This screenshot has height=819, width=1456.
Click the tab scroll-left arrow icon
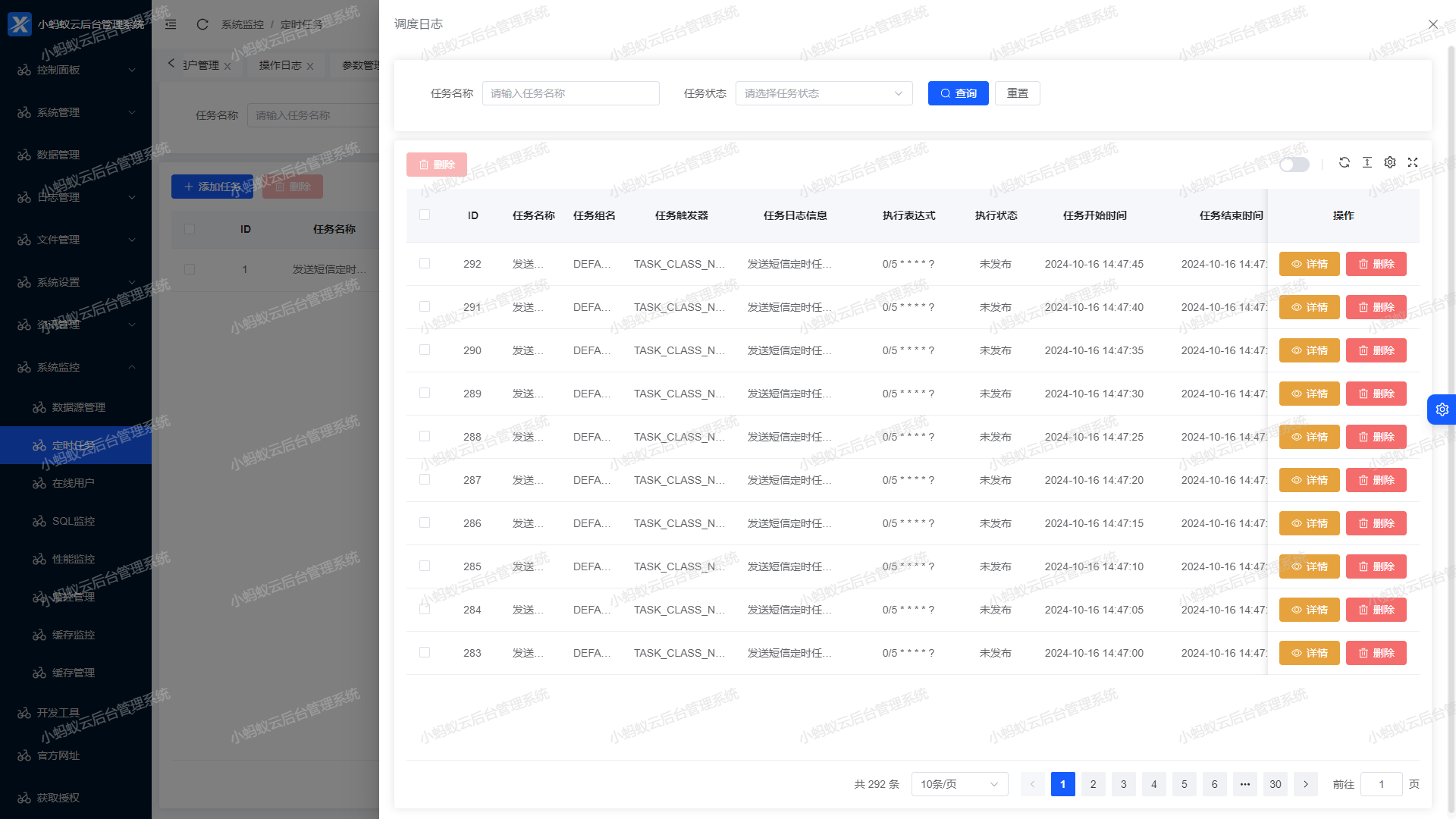click(x=171, y=64)
